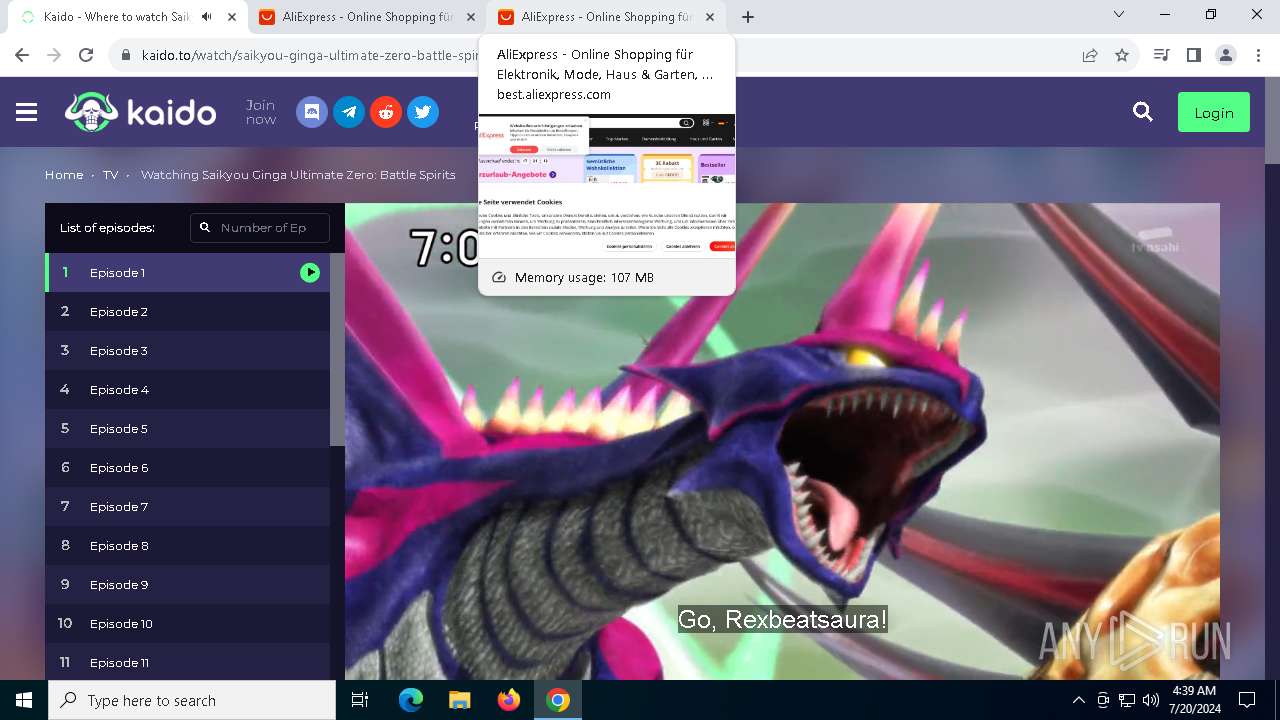
Task: Switch to the first AliExpress tab
Action: tap(365, 17)
